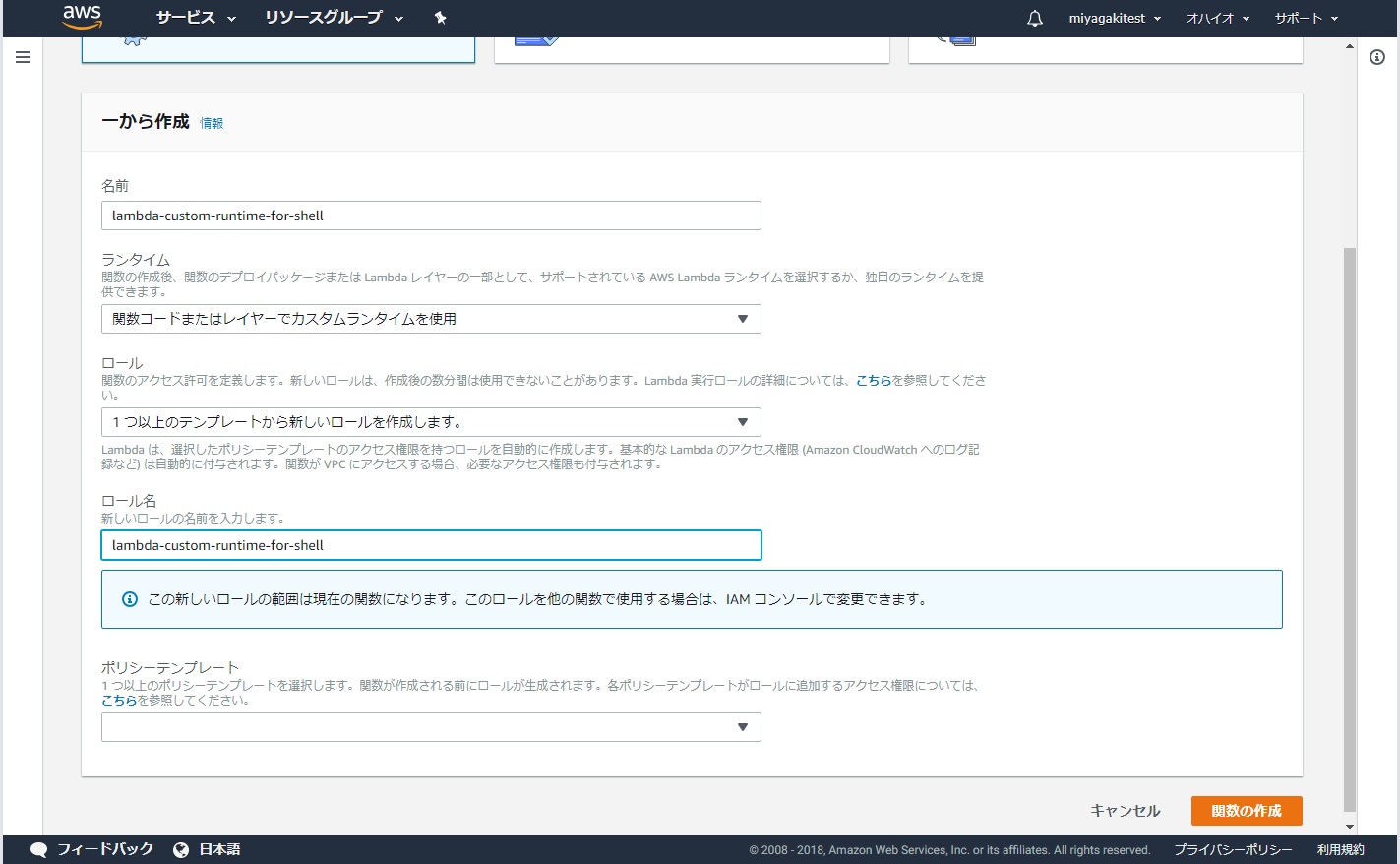The width and height of the screenshot is (1400, 864).
Task: Click the AWS logo home icon
Action: pyautogui.click(x=82, y=17)
